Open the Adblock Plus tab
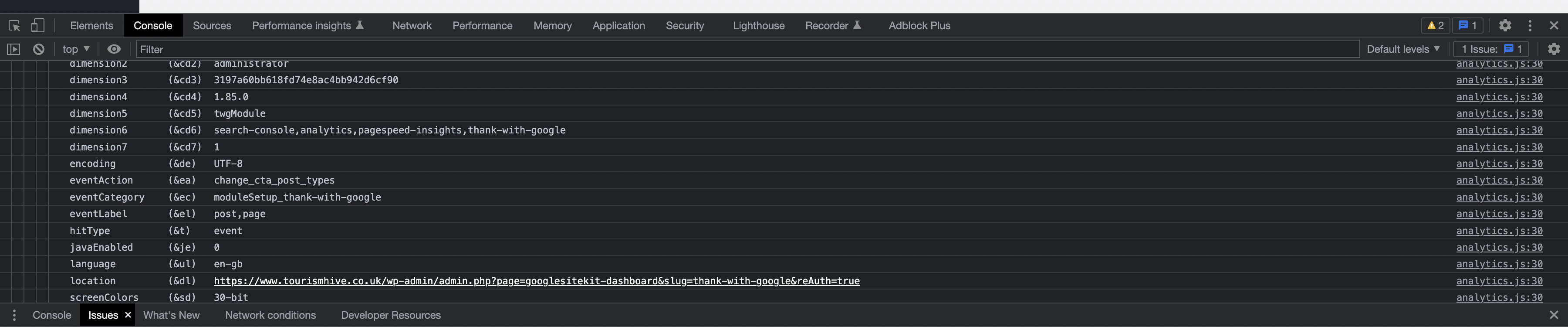 [919, 26]
